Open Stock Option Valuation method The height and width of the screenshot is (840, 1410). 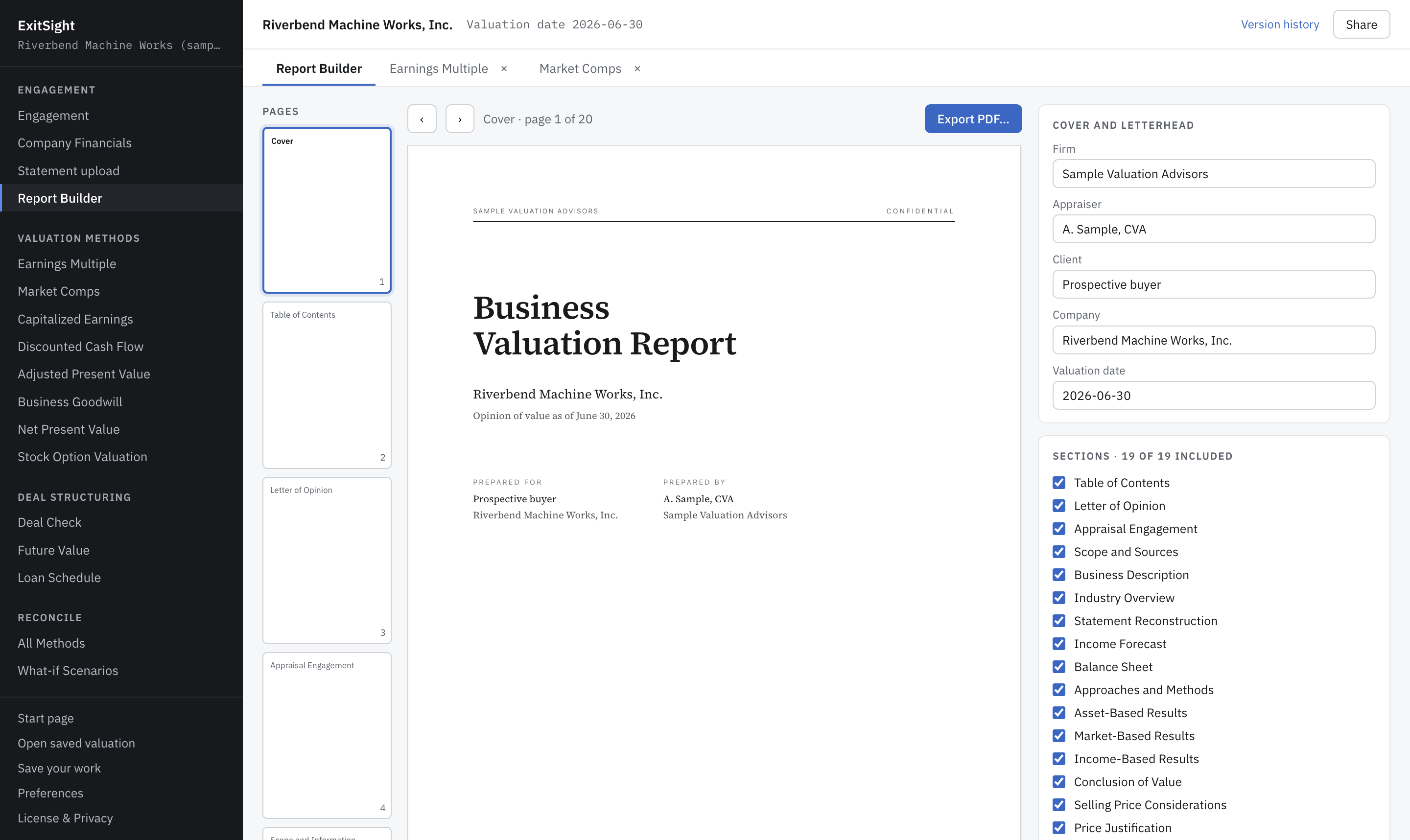click(121, 457)
